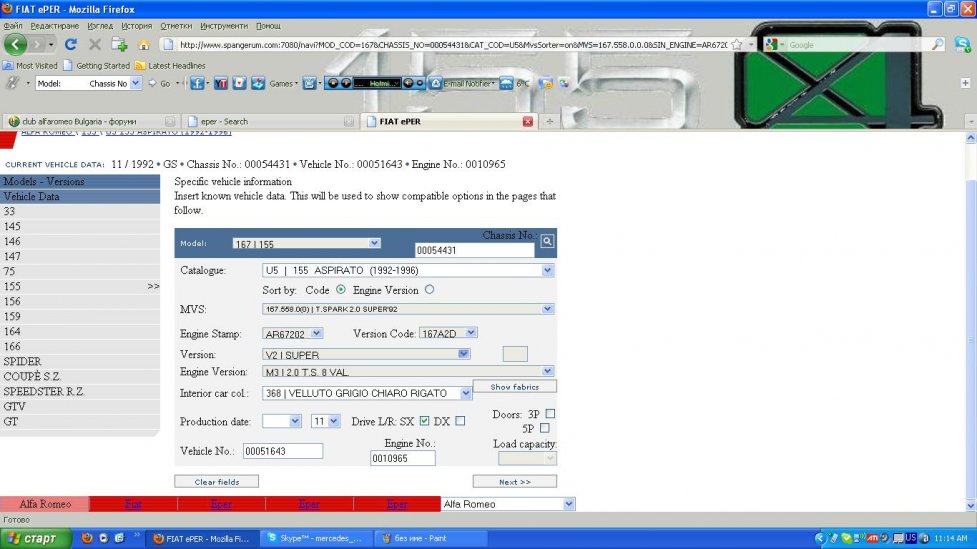Viewport: 977px width, 549px height.
Task: Select the Engine Version sort radio button
Action: (430, 290)
